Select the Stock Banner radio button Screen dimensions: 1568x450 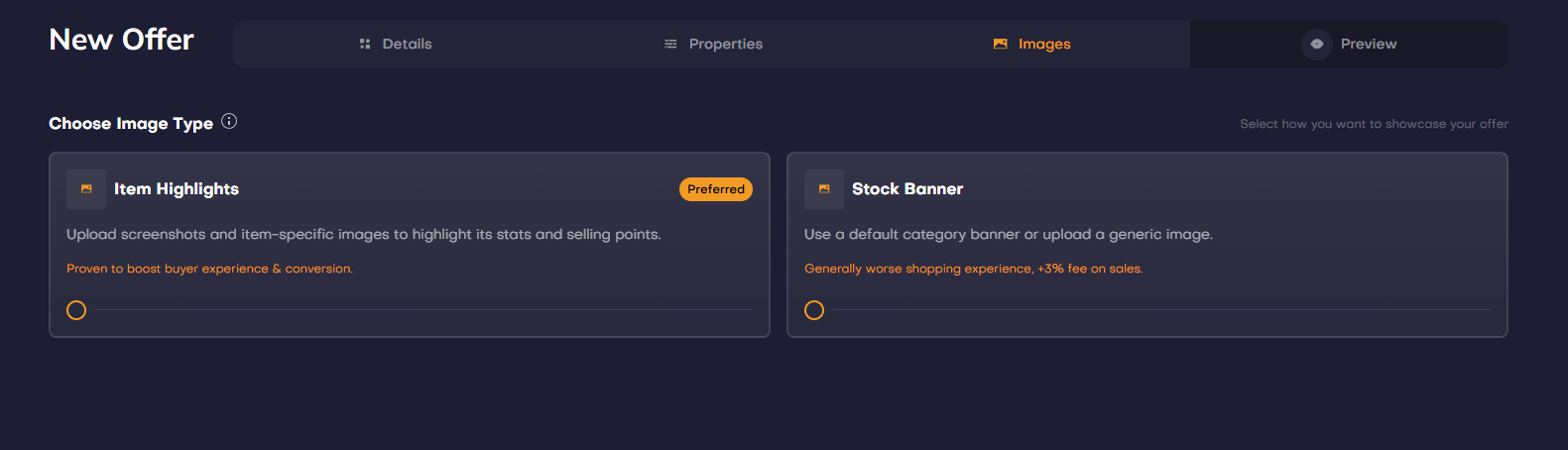[814, 310]
